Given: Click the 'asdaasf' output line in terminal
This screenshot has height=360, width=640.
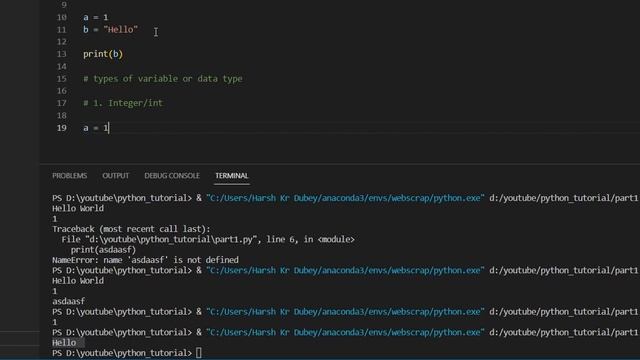Looking at the screenshot, I should (x=69, y=301).
